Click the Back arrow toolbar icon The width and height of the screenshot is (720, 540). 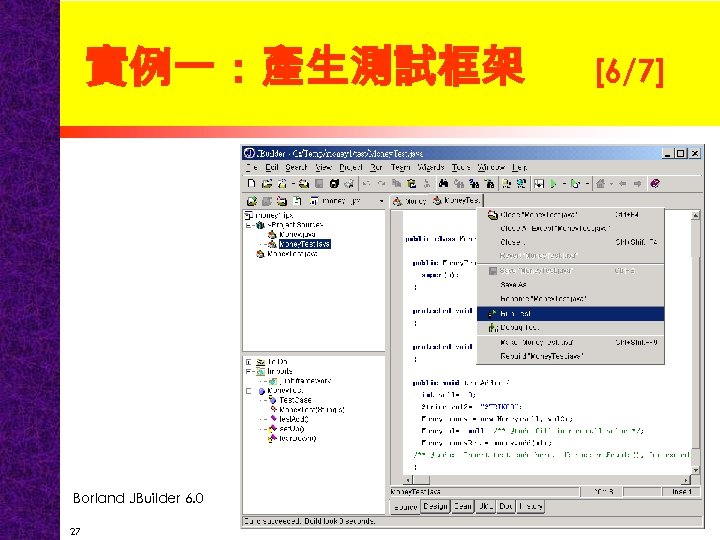pos(623,184)
